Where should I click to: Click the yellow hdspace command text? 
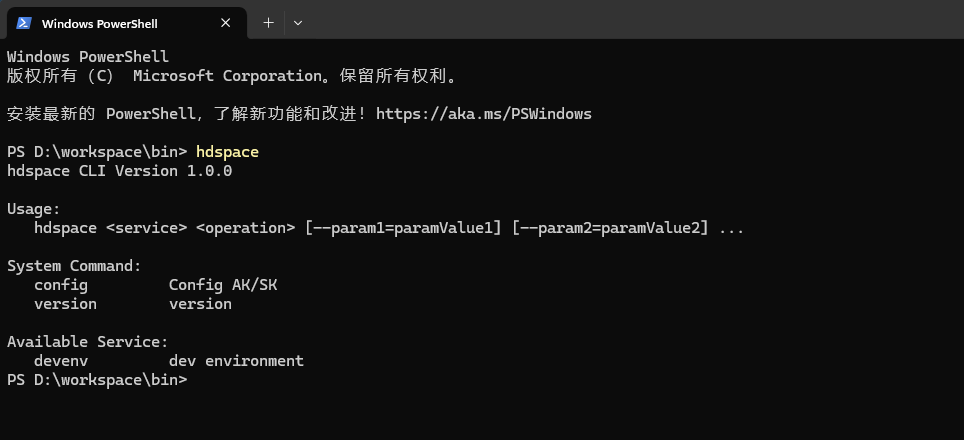pyautogui.click(x=227, y=152)
